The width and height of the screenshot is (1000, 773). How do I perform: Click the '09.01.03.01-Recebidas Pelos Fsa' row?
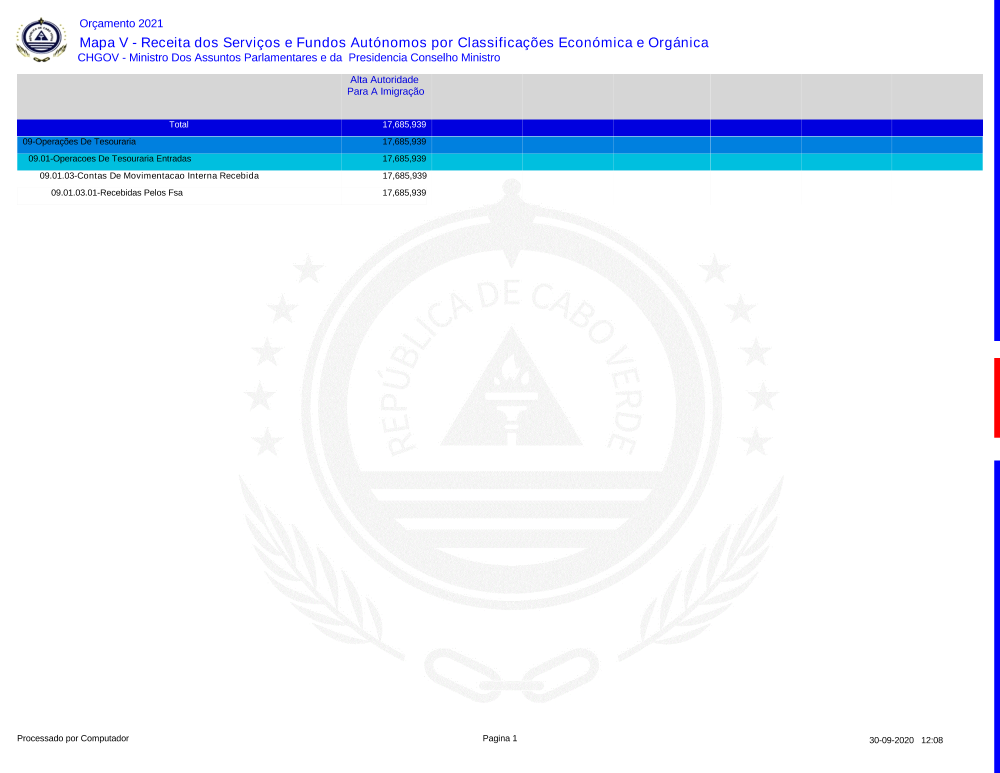pyautogui.click(x=117, y=193)
